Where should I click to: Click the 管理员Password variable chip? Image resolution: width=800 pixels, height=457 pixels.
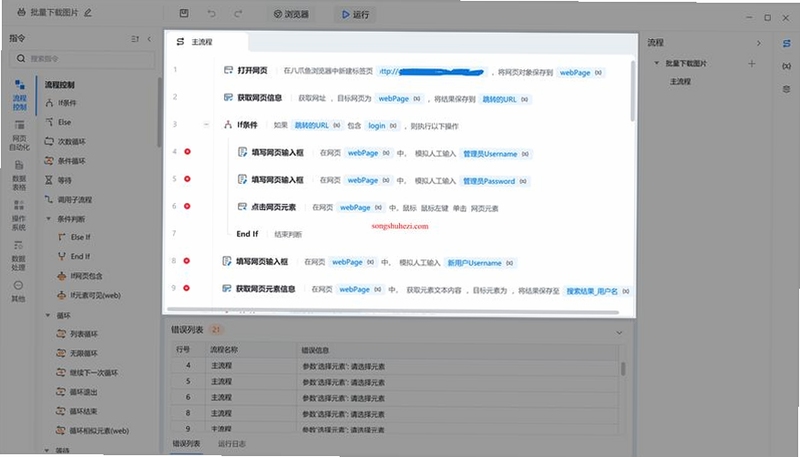pos(495,181)
